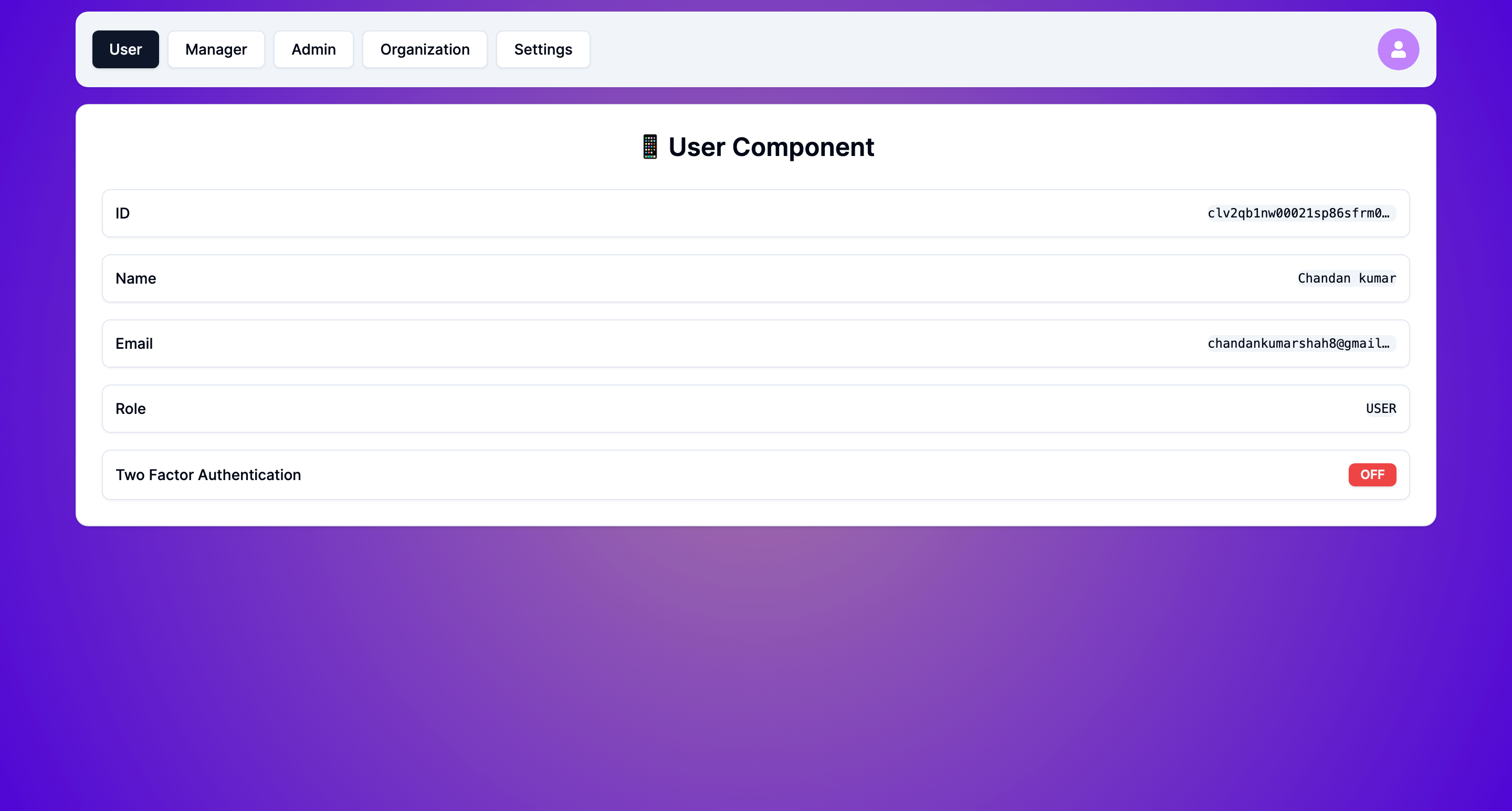
Task: Click the Role row label
Action: 130,409
